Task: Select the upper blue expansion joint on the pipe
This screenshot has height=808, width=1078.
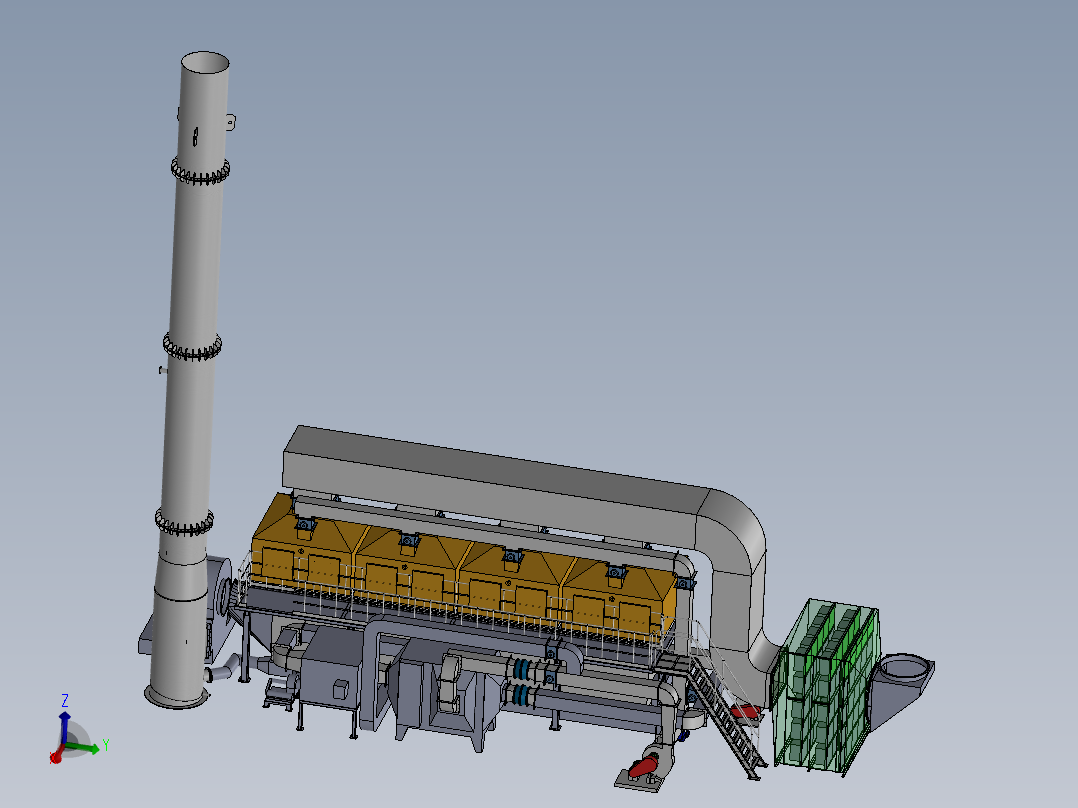Action: click(523, 669)
